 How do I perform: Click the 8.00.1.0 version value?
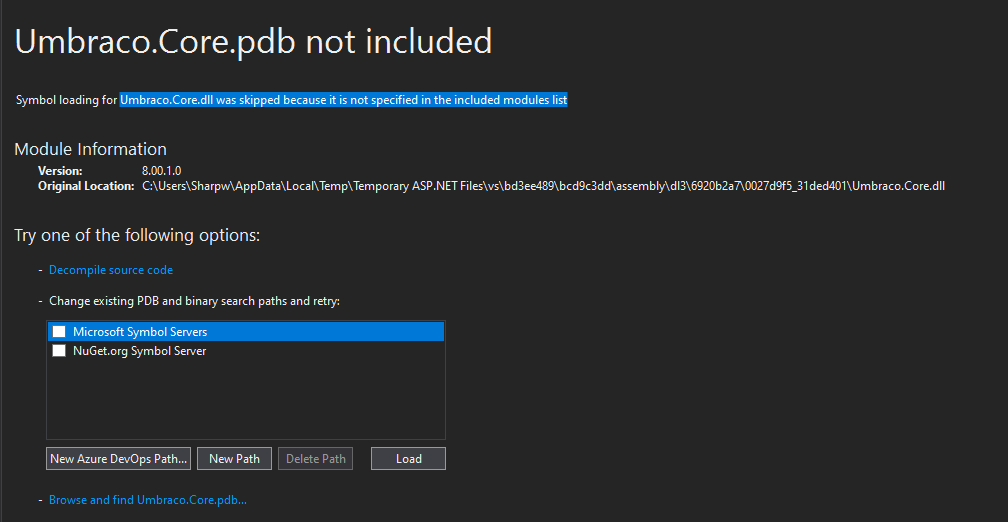tap(161, 171)
